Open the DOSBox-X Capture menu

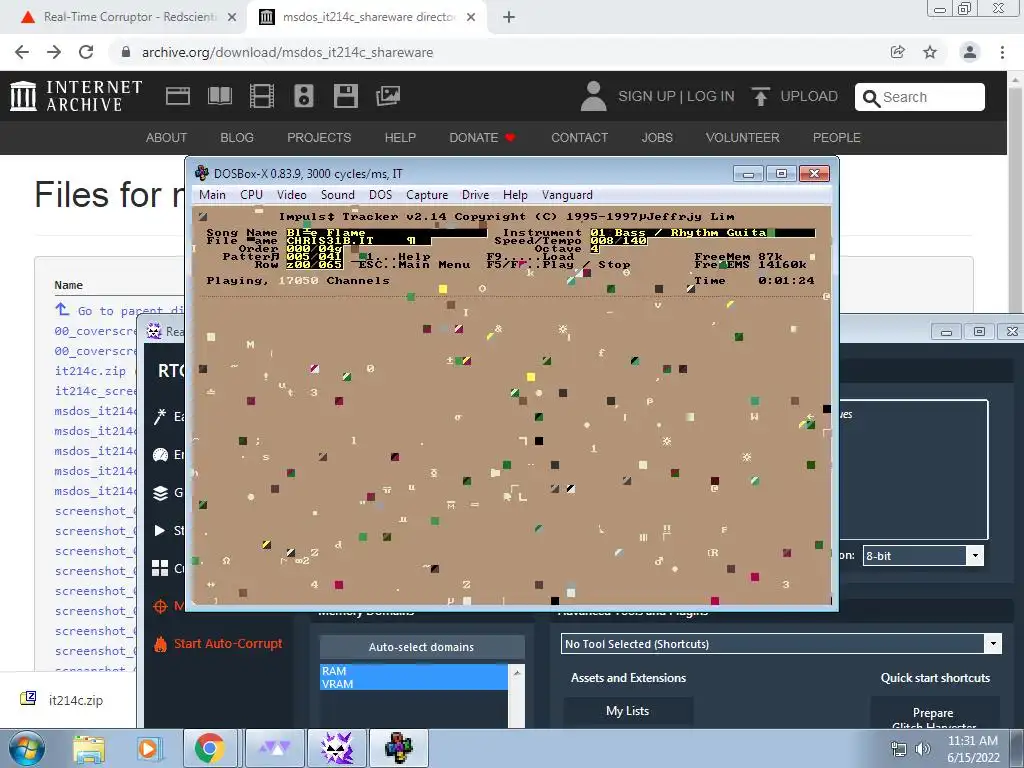click(427, 195)
